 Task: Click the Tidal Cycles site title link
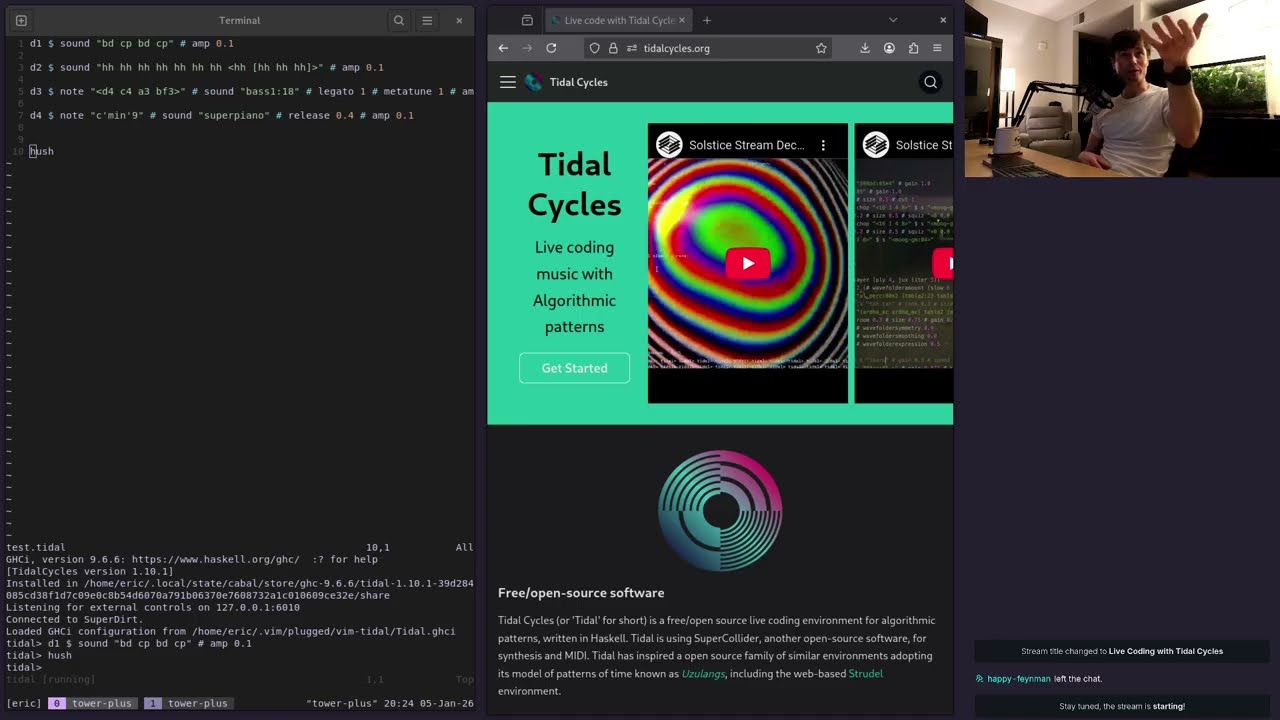pyautogui.click(x=578, y=82)
